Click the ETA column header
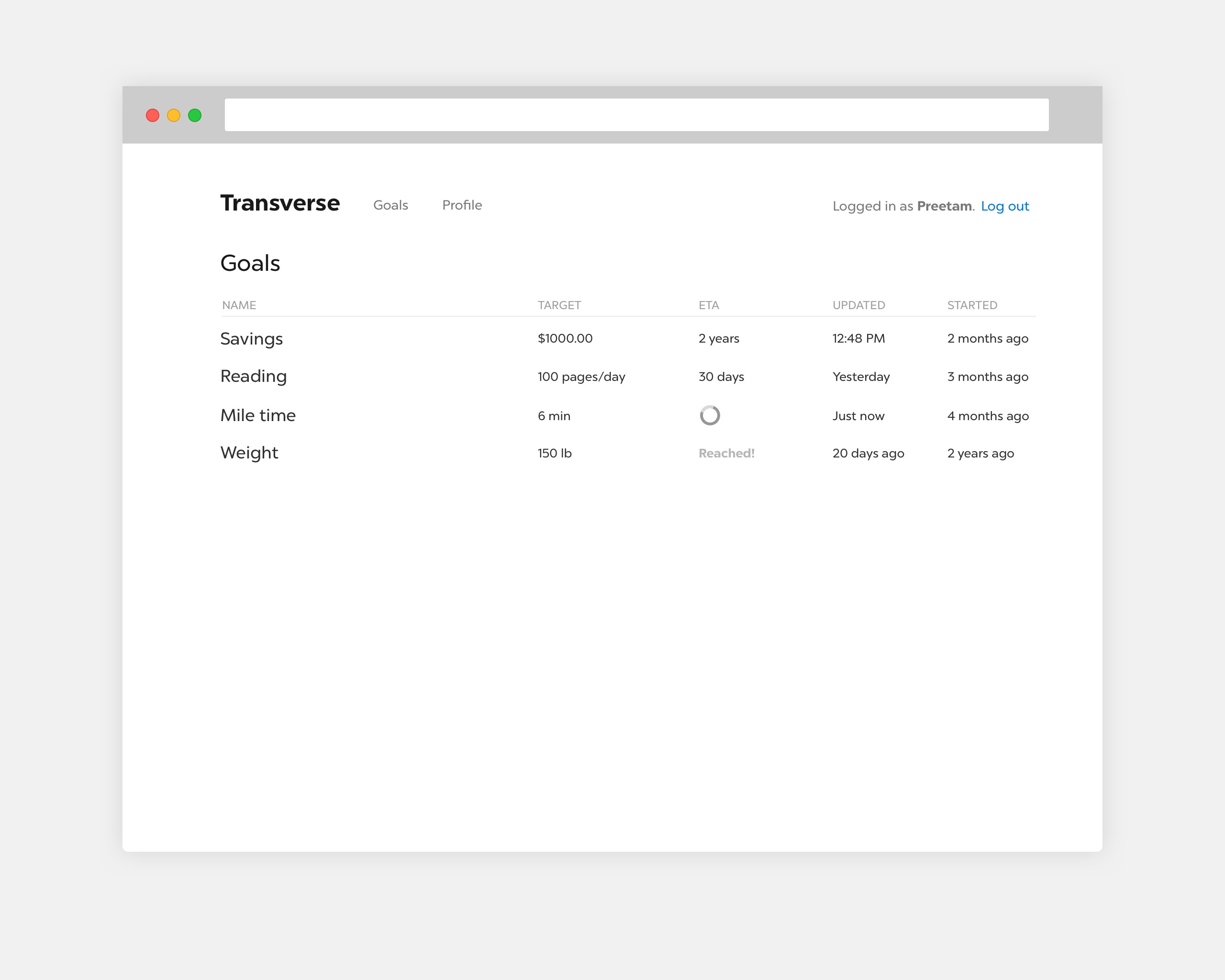Viewport: 1225px width, 980px height. click(709, 305)
